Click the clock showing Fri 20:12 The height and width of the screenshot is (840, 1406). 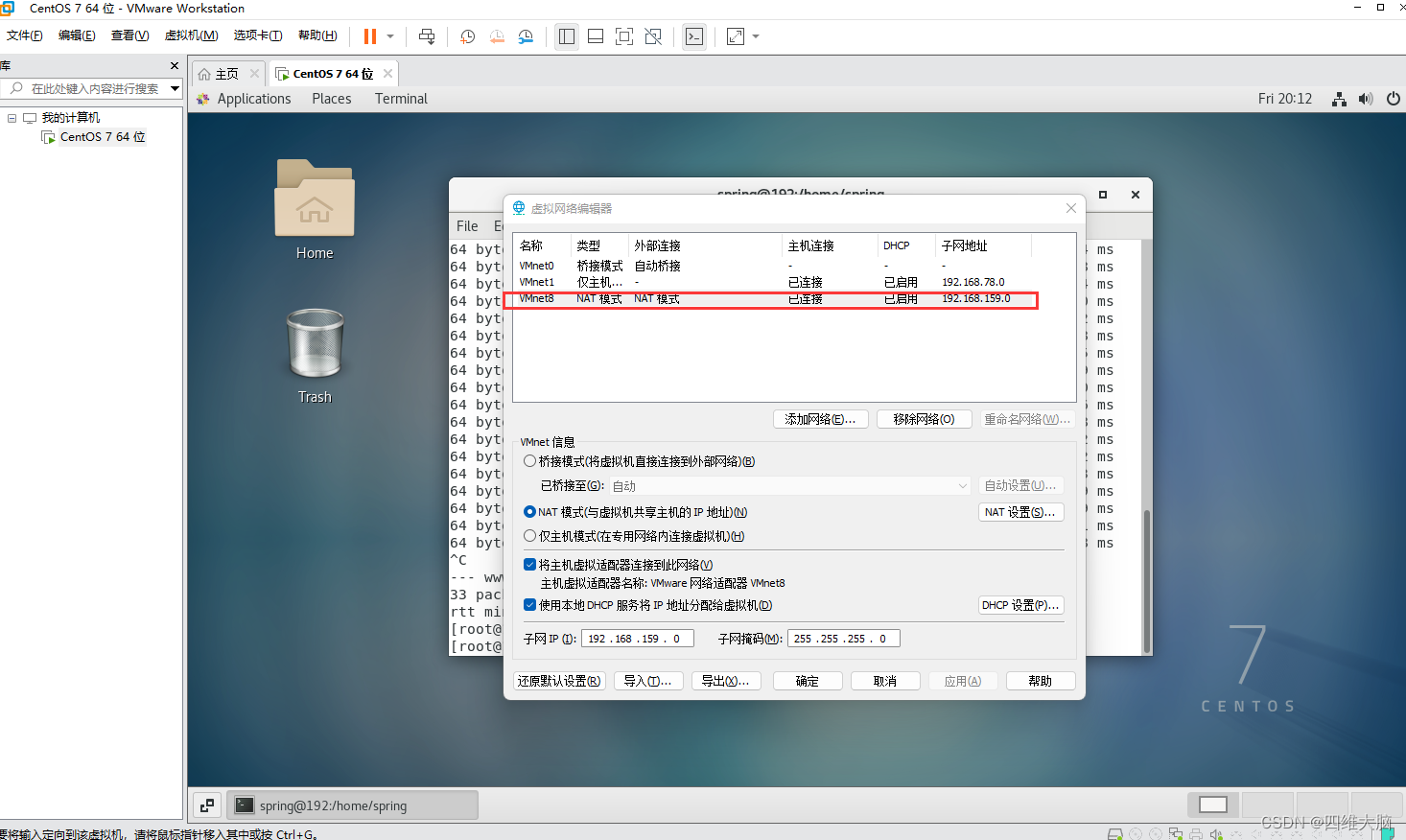click(x=1285, y=99)
